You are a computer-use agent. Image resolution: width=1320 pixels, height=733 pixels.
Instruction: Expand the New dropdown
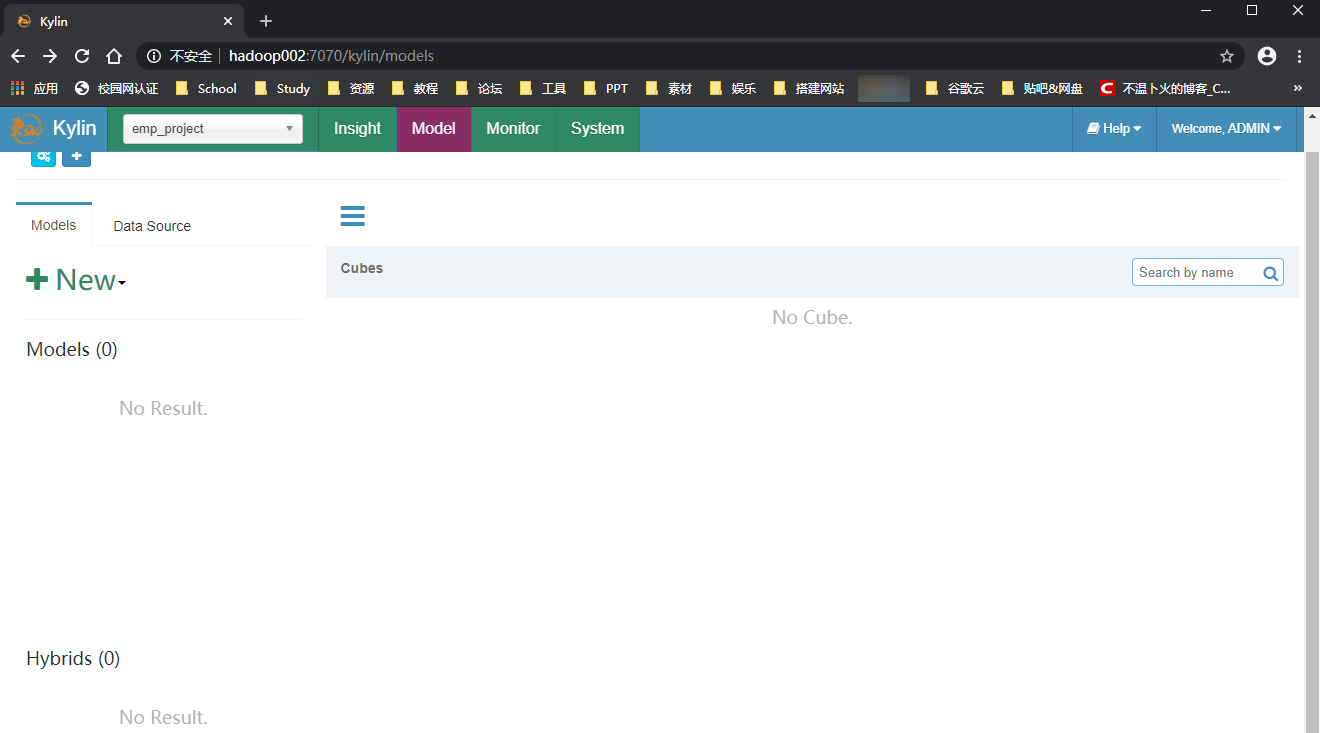(76, 280)
